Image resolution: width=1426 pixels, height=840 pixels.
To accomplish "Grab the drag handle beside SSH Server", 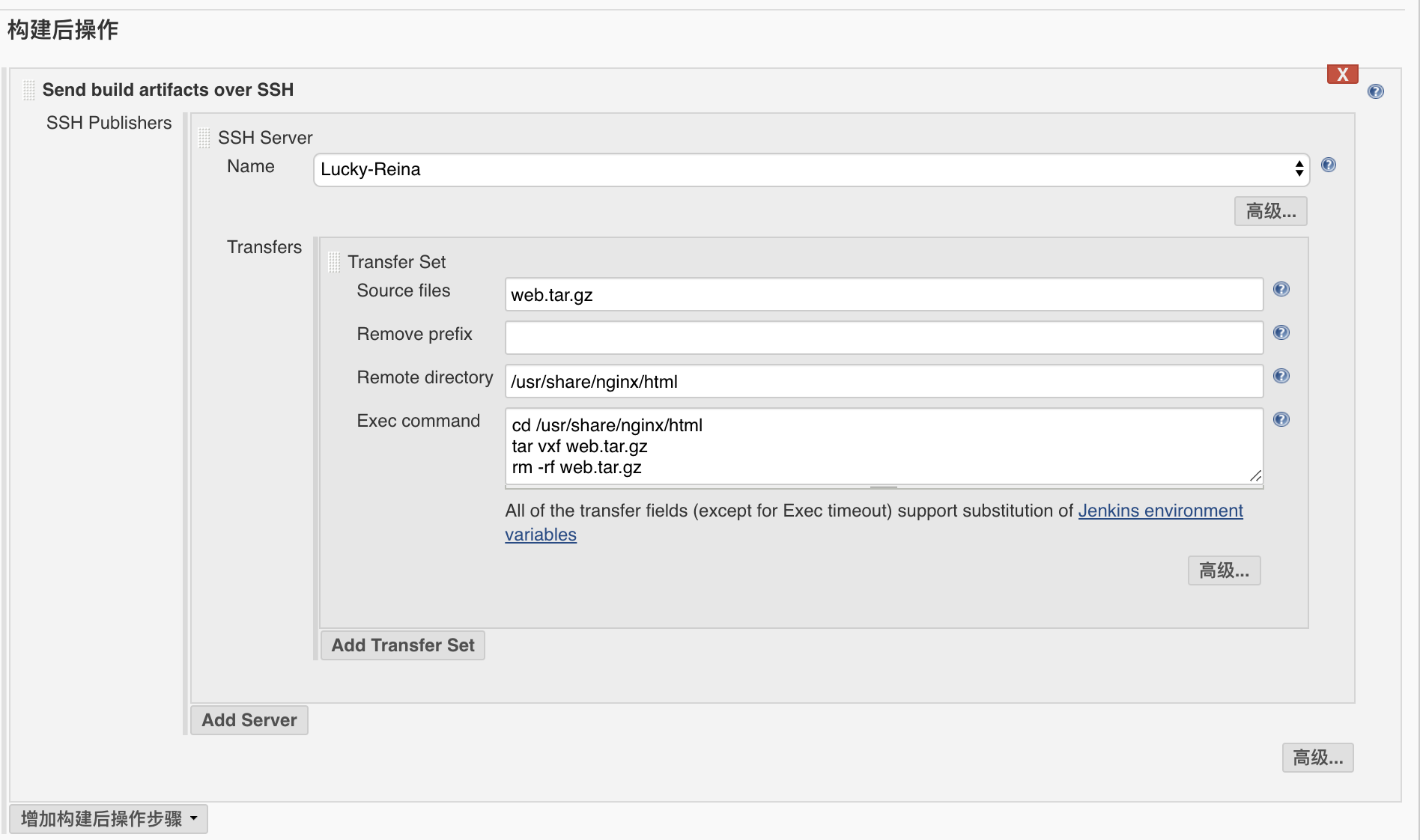I will pyautogui.click(x=204, y=138).
